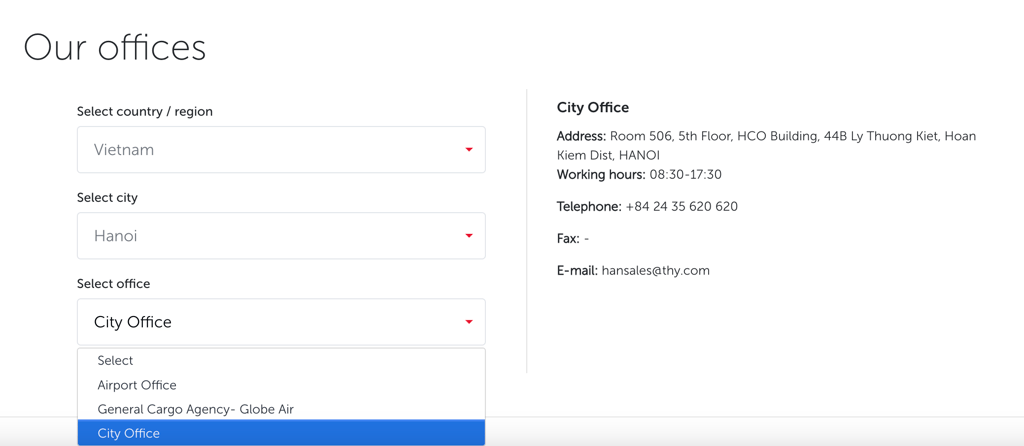Open the Vietnam country dropdown
Viewport: 1024px width, 446px height.
click(280, 150)
